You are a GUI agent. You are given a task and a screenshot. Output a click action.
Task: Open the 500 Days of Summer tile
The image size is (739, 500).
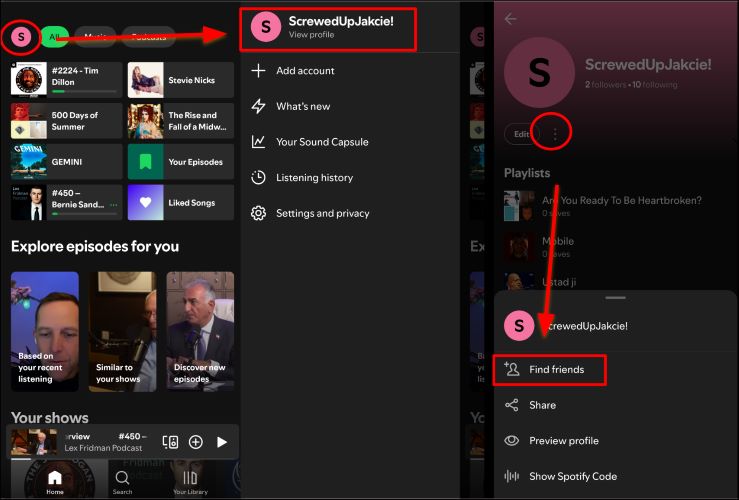tap(66, 121)
